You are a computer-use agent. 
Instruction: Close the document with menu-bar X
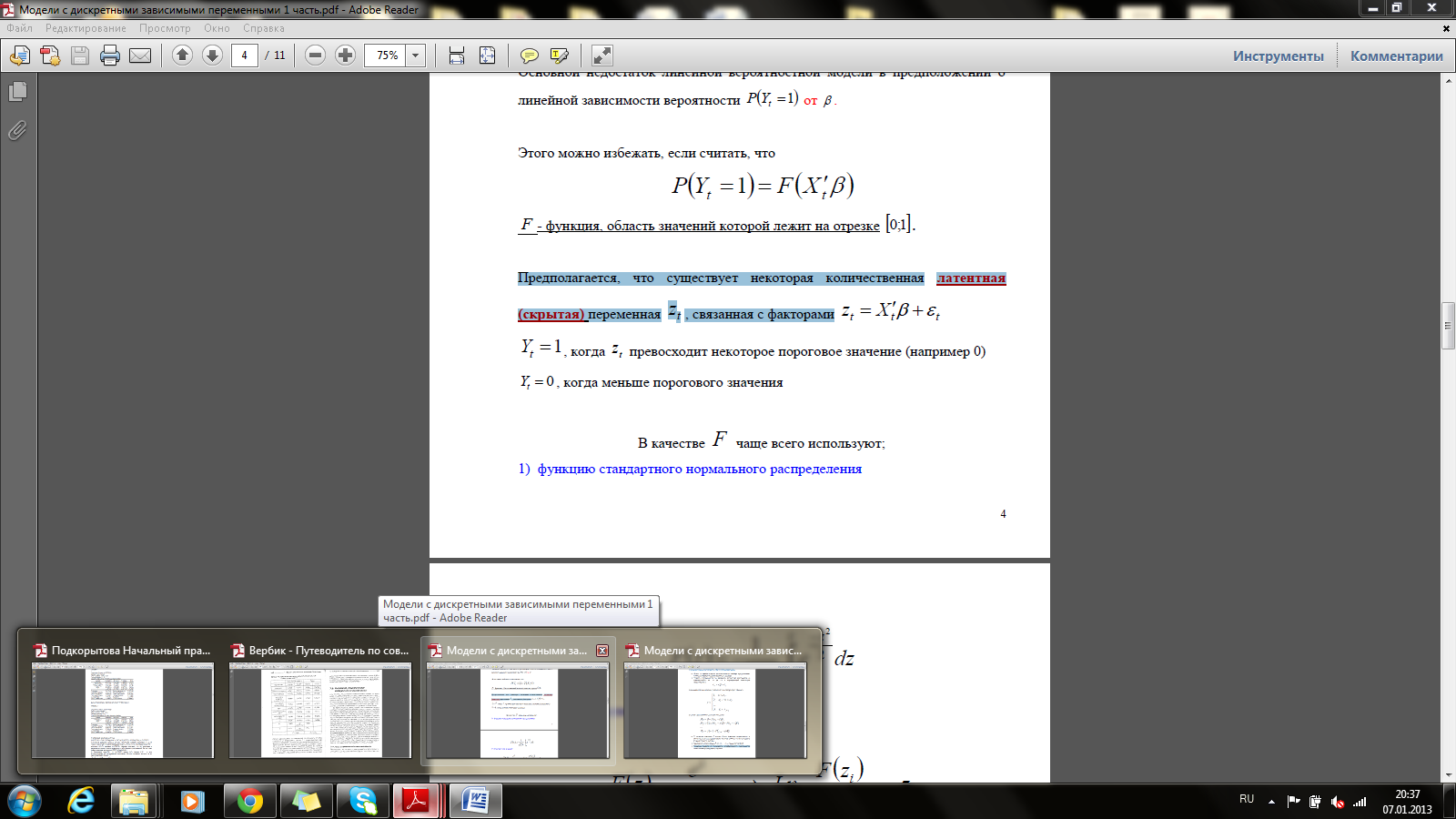pyautogui.click(x=1446, y=28)
